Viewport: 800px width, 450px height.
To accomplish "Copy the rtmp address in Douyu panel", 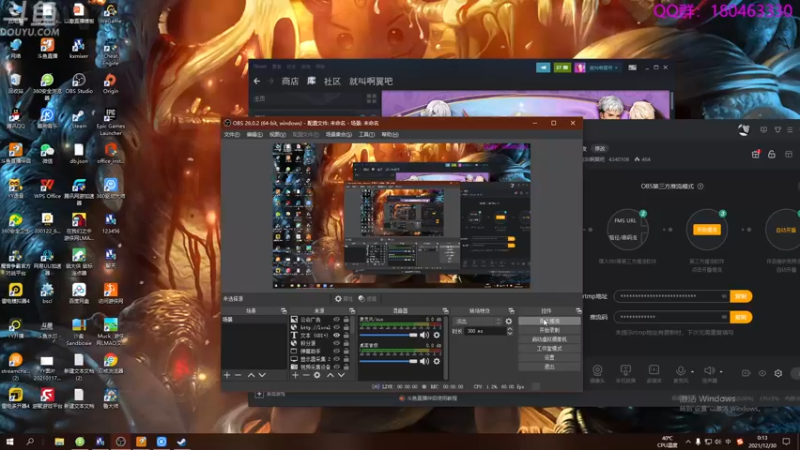I will pyautogui.click(x=741, y=296).
